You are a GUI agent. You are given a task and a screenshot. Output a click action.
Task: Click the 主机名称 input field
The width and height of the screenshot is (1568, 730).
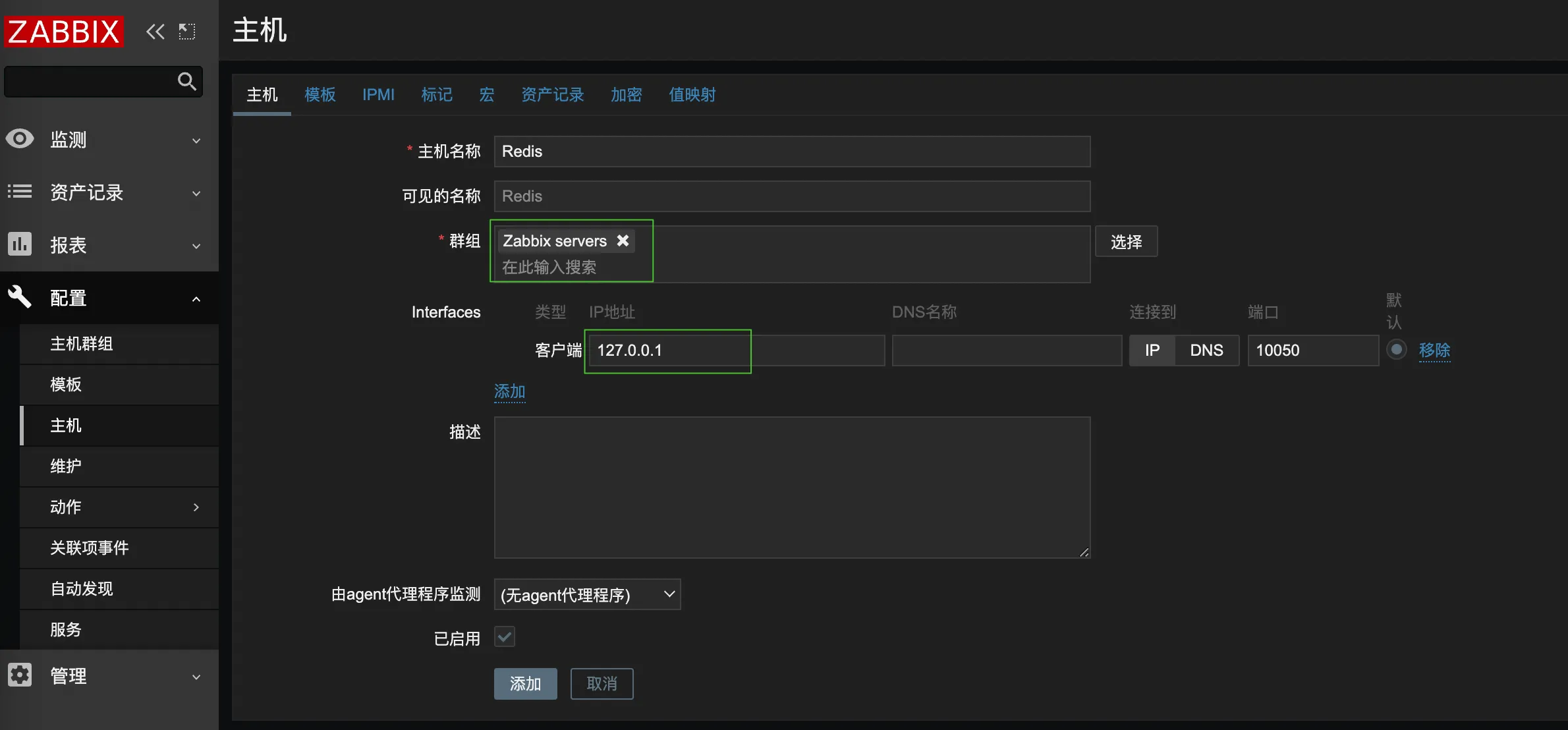pyautogui.click(x=791, y=151)
